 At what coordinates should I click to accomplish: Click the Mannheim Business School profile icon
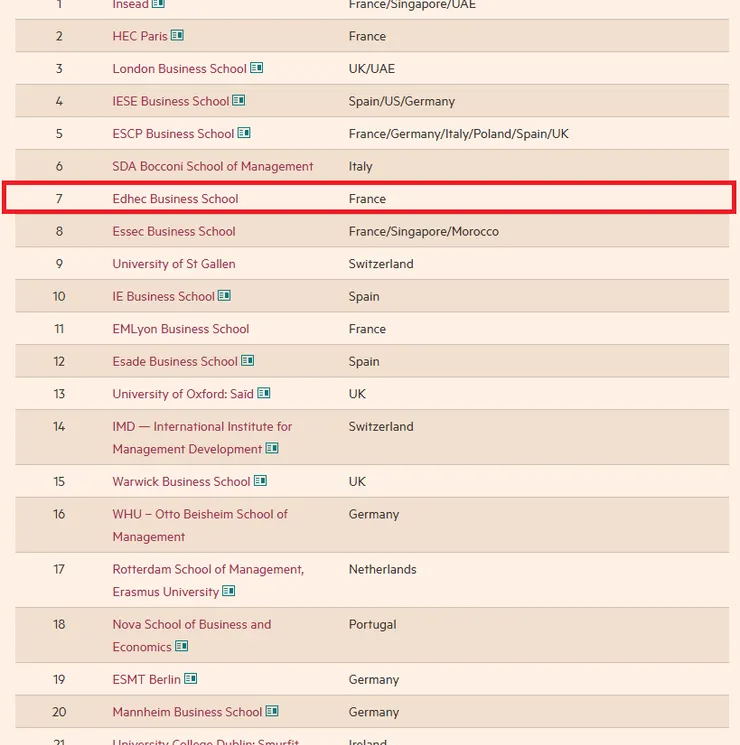272,712
